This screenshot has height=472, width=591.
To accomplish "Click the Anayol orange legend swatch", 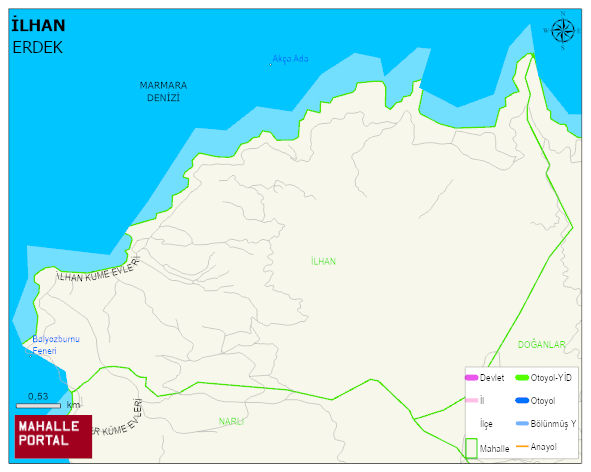I will coord(522,446).
